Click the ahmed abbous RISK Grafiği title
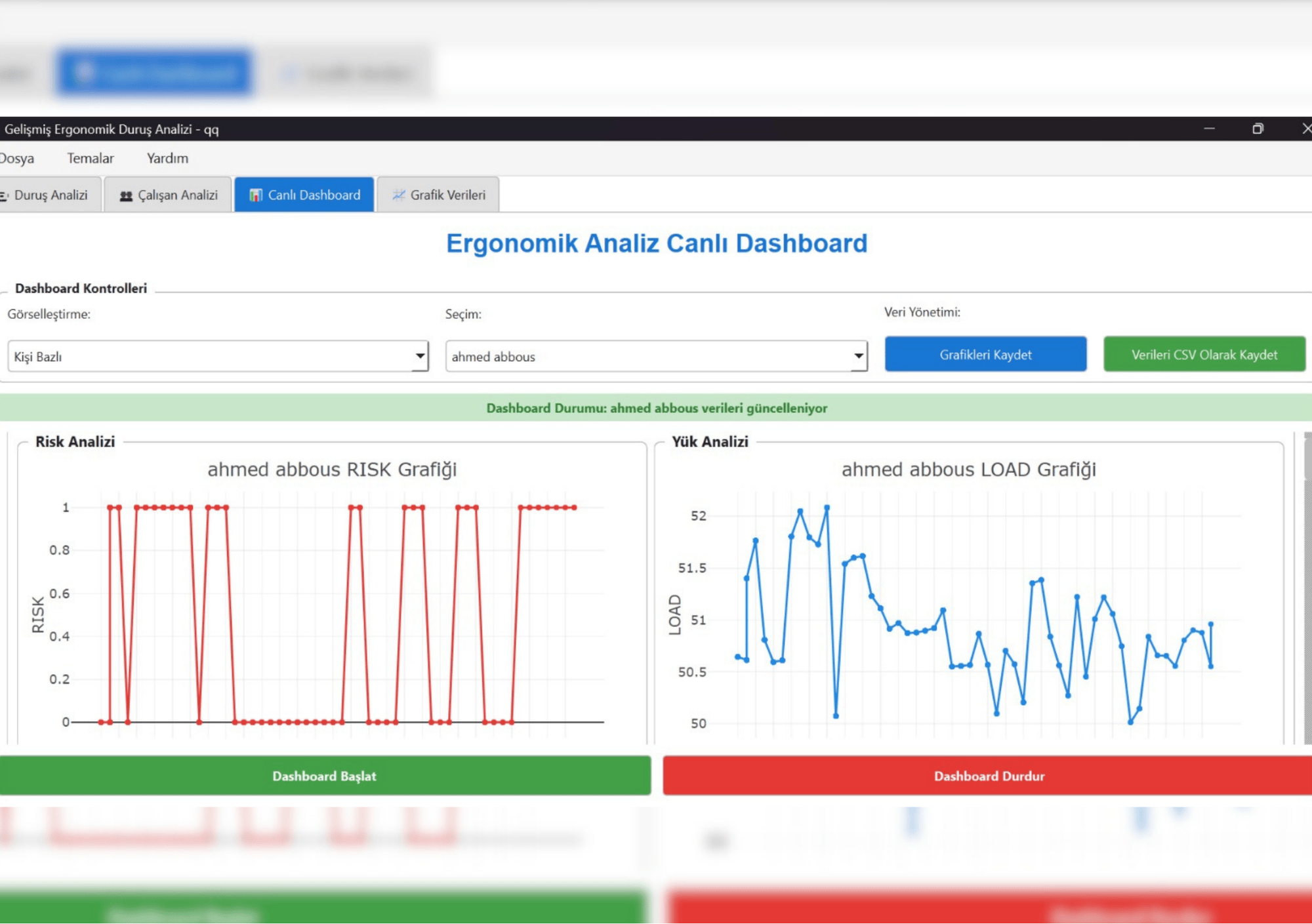This screenshot has width=1312, height=924. (x=332, y=470)
